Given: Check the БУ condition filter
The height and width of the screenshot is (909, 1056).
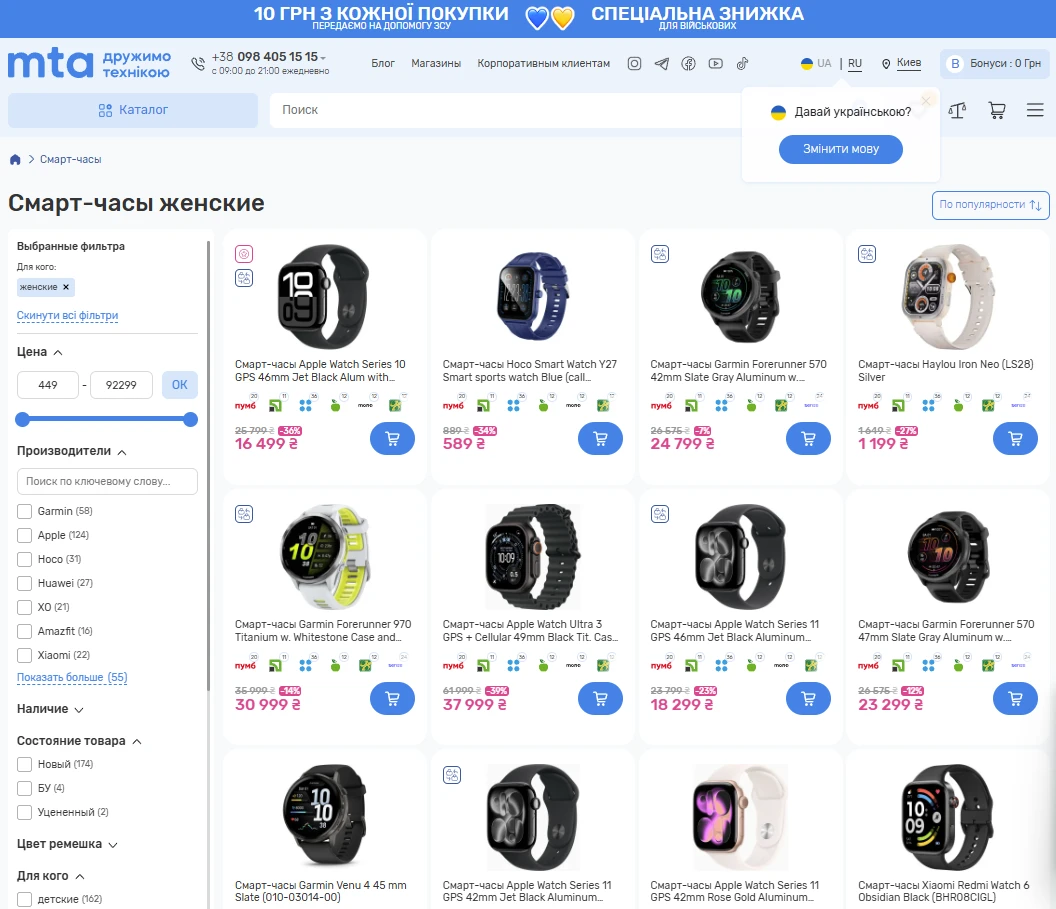Looking at the screenshot, I should 24,788.
